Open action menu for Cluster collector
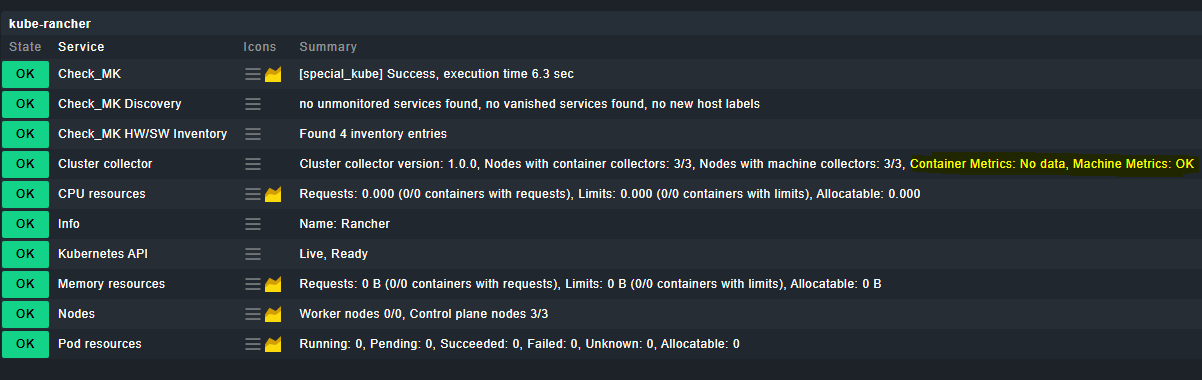The height and width of the screenshot is (380, 1202). pos(253,164)
